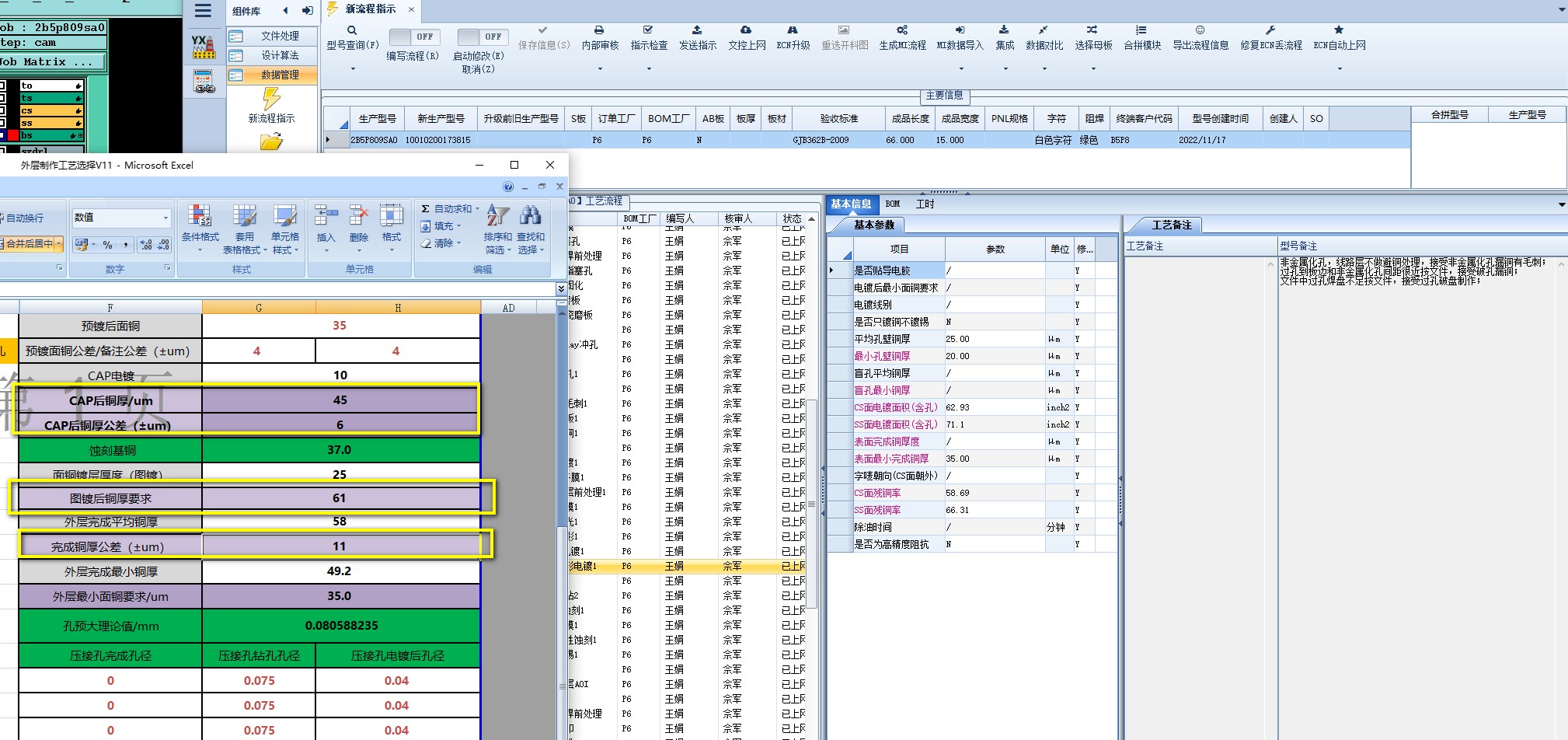Click the 发送指示 upload icon
Viewport: 1568px width, 740px height.
[697, 30]
